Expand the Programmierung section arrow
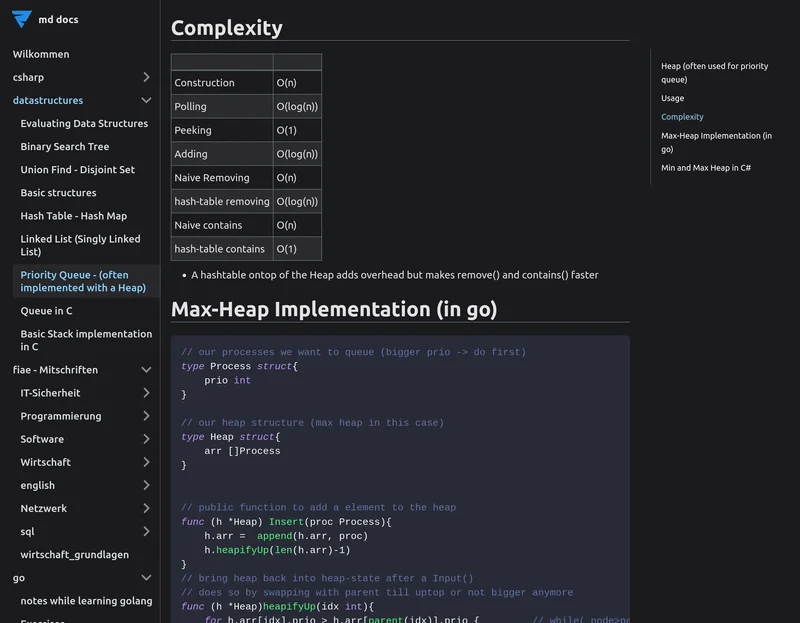Viewport: 800px width, 623px height. [146, 416]
